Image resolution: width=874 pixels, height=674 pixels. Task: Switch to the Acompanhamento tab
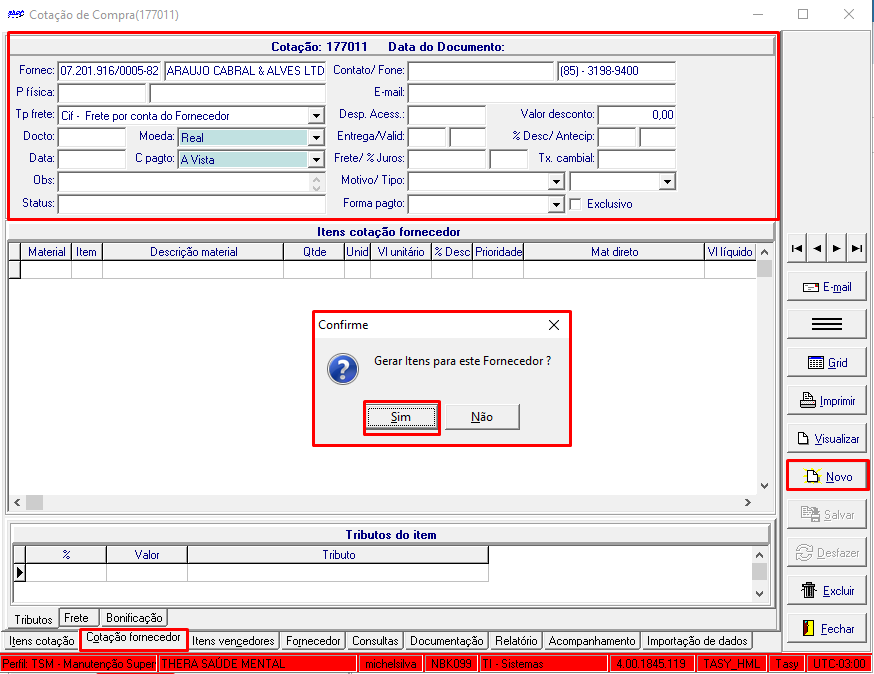tap(592, 641)
